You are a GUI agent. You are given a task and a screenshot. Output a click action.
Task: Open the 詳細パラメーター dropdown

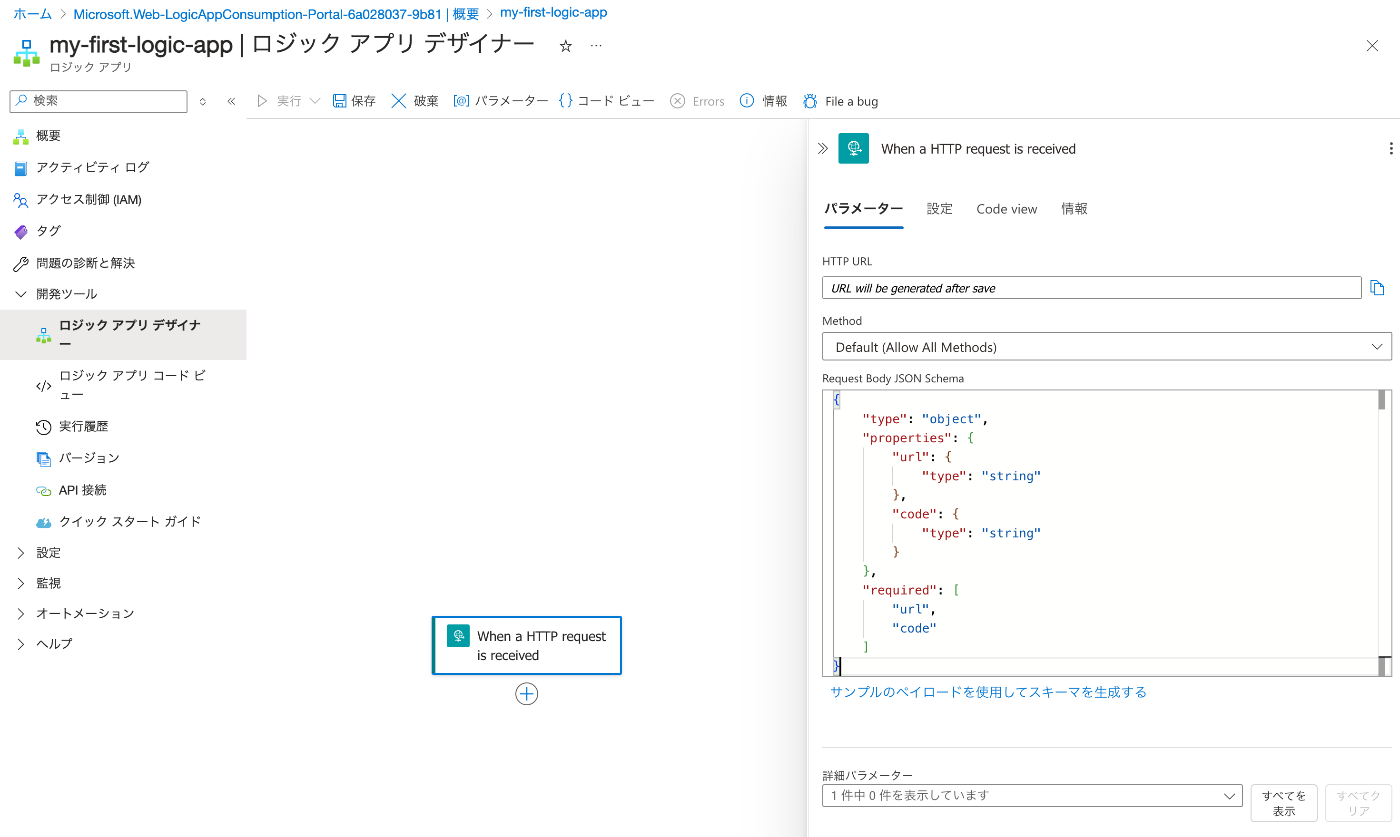[x=1032, y=796]
